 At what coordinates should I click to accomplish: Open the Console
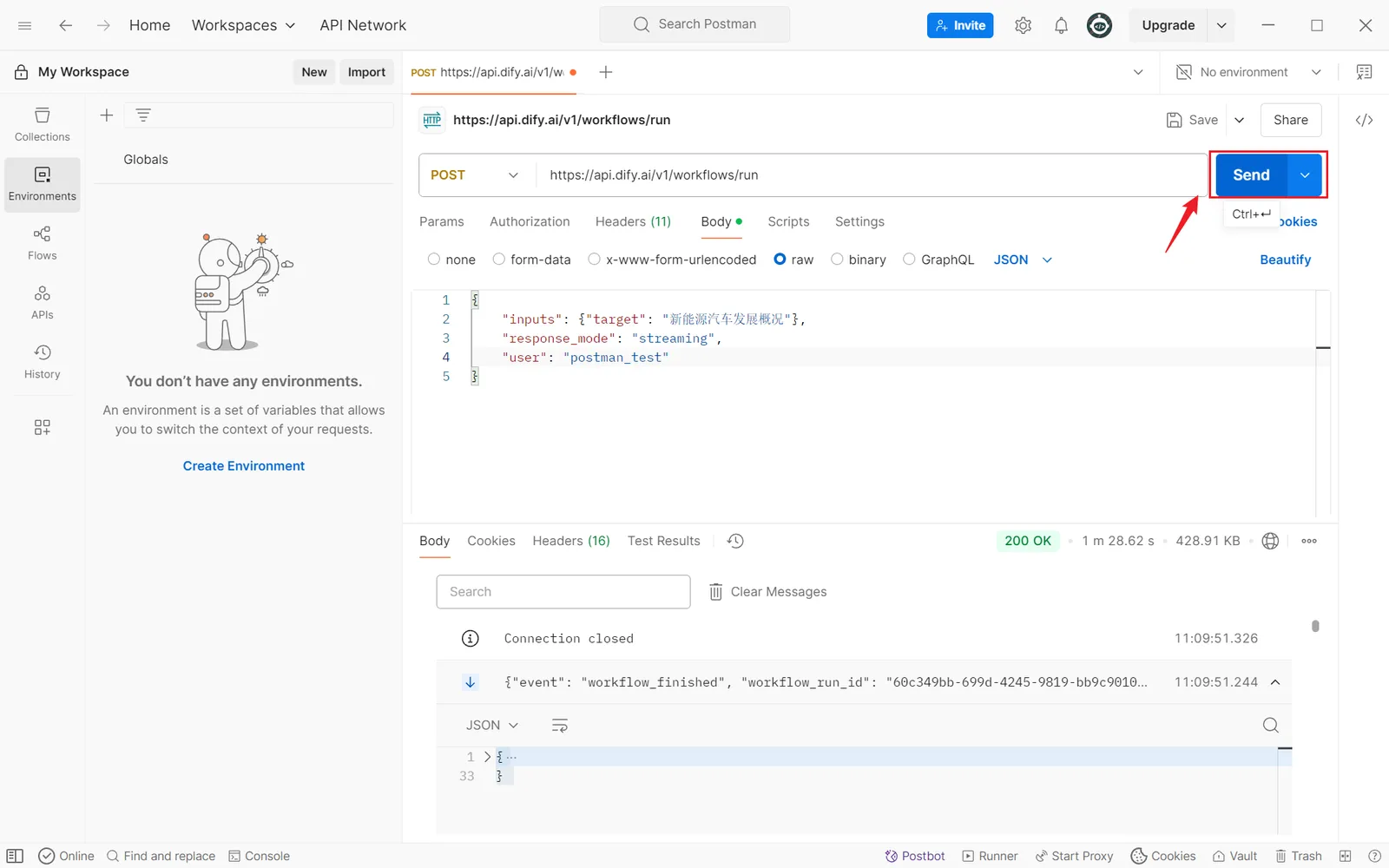pyautogui.click(x=259, y=856)
